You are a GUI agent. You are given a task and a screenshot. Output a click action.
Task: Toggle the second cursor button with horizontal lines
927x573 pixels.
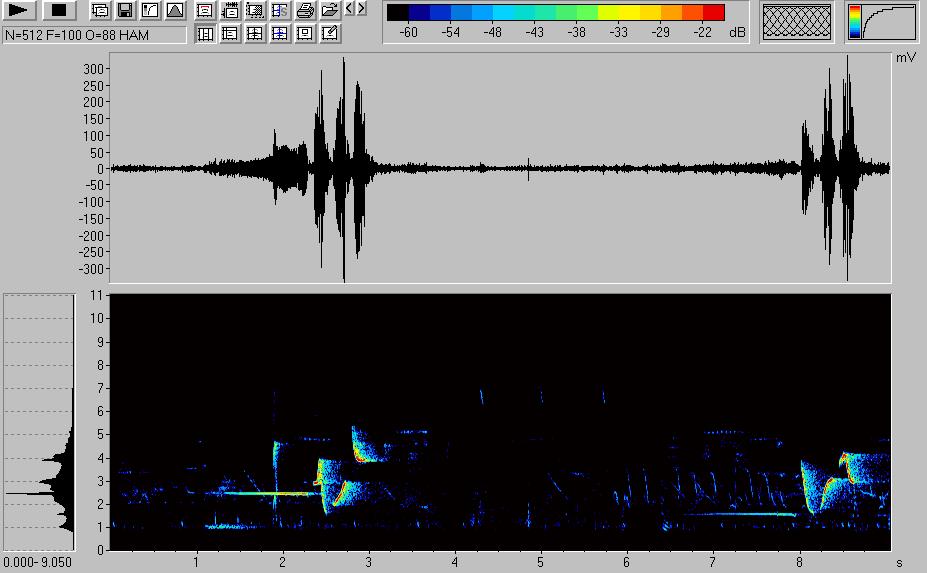230,34
